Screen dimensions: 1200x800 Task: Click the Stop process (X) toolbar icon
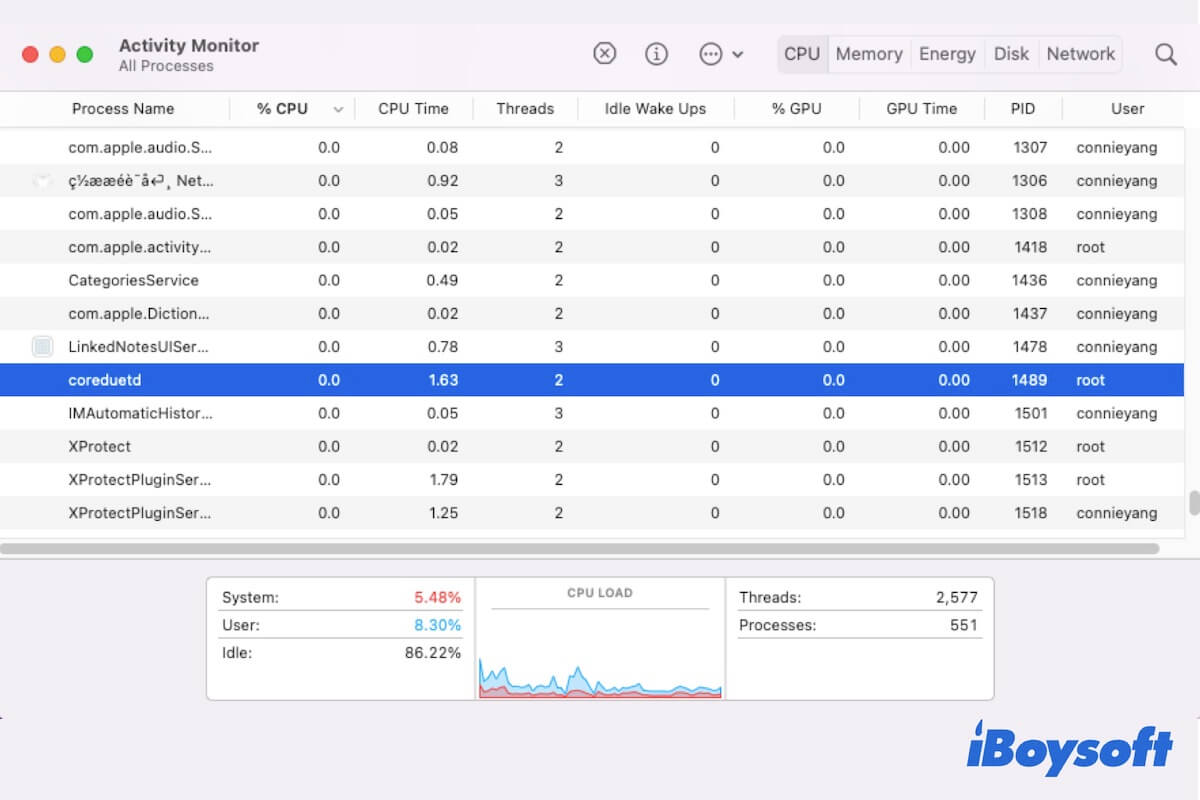(x=605, y=54)
